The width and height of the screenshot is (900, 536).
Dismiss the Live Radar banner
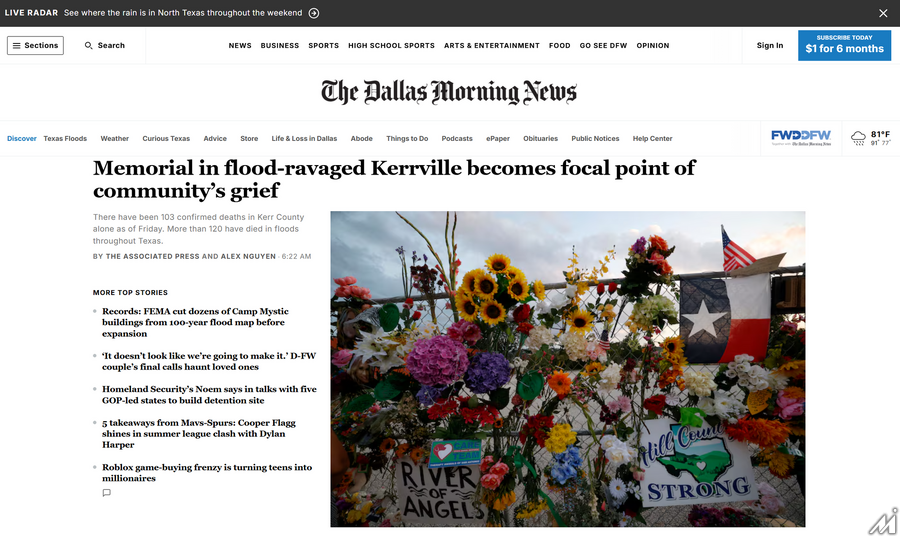[883, 13]
